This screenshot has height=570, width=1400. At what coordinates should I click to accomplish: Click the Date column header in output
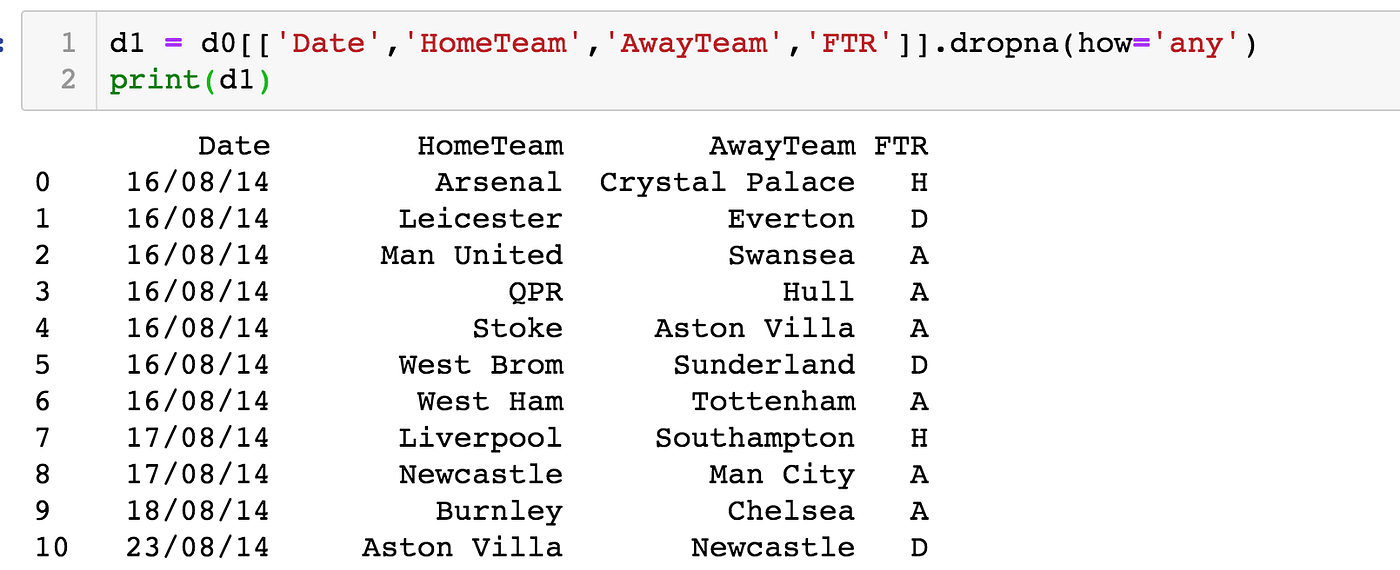234,146
